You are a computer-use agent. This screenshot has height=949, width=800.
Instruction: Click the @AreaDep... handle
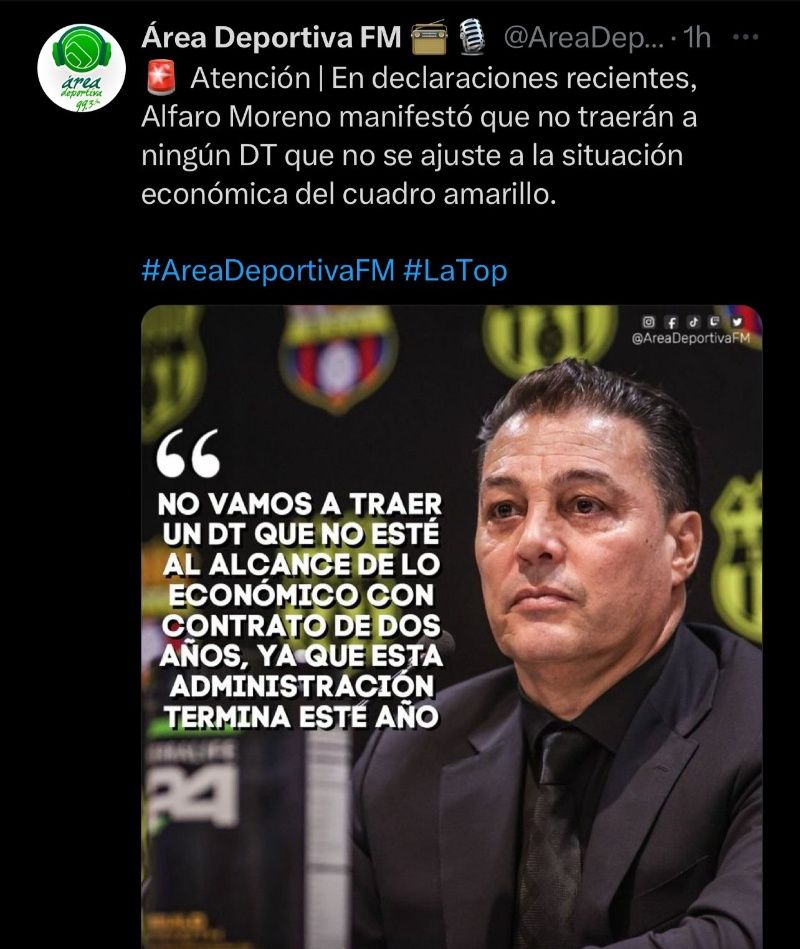coord(583,38)
